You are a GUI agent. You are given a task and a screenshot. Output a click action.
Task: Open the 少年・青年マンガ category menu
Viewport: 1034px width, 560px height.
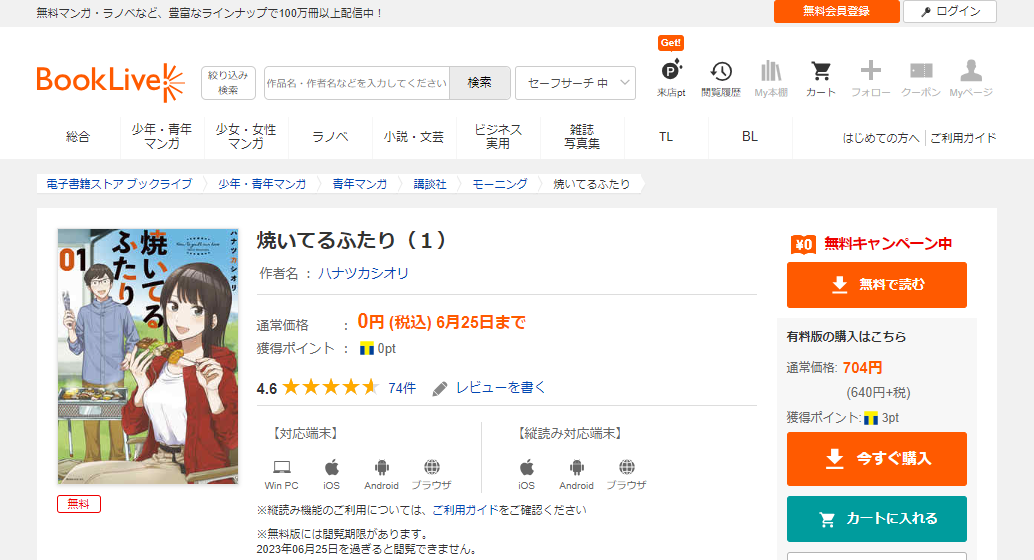coord(162,137)
